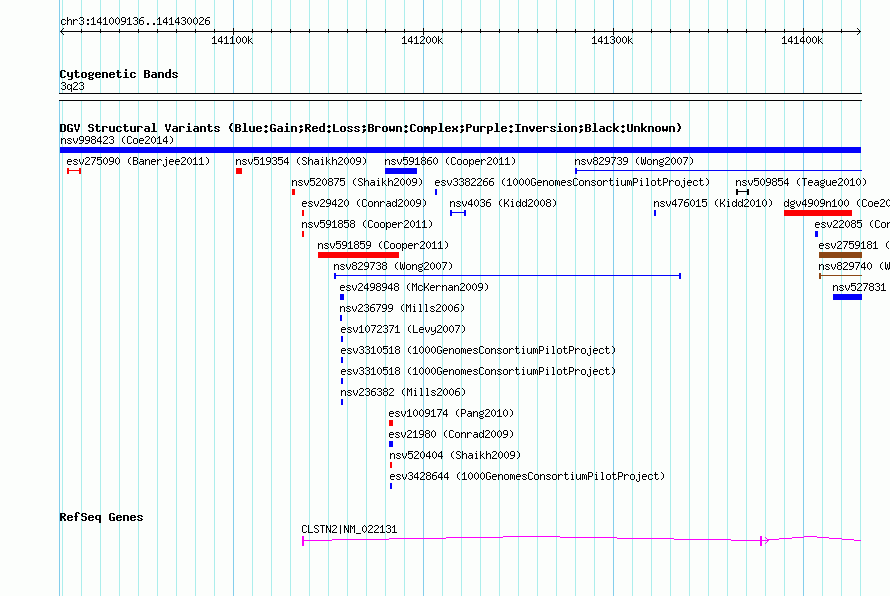Click the 141300k ruler position
Screen dimensions: 890x596
(612, 40)
